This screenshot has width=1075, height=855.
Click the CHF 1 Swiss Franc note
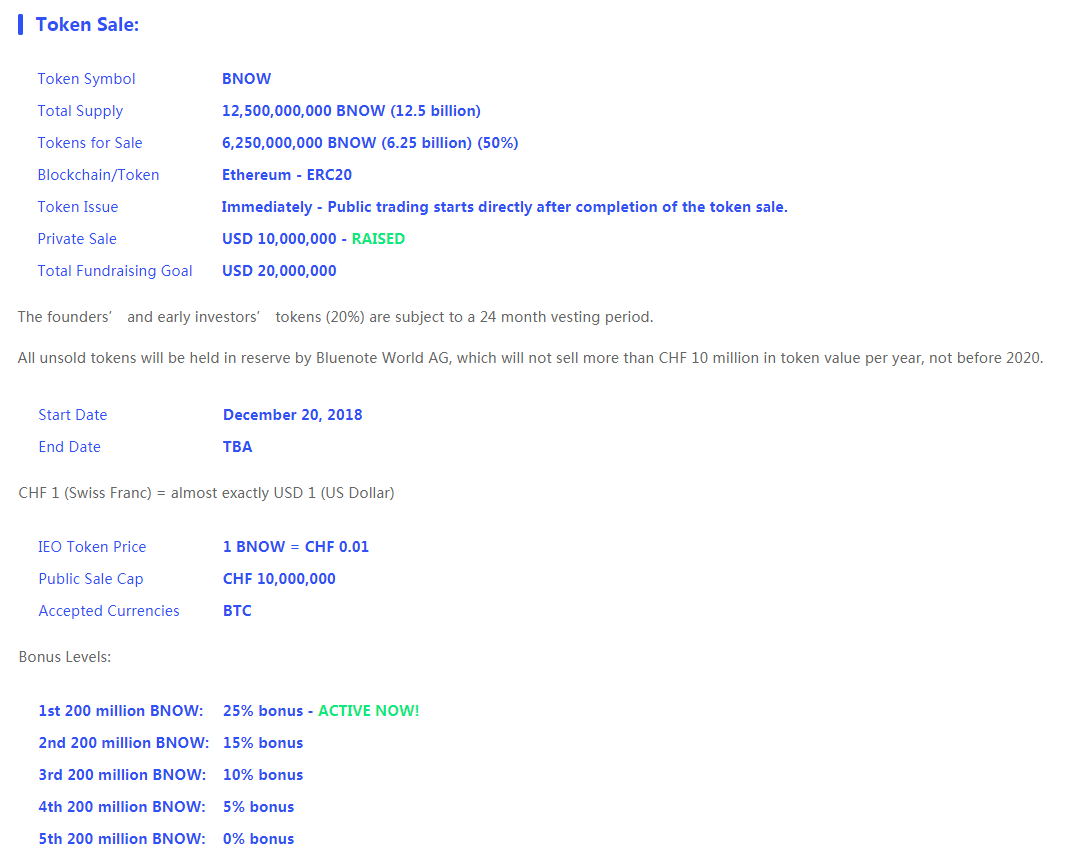click(206, 493)
